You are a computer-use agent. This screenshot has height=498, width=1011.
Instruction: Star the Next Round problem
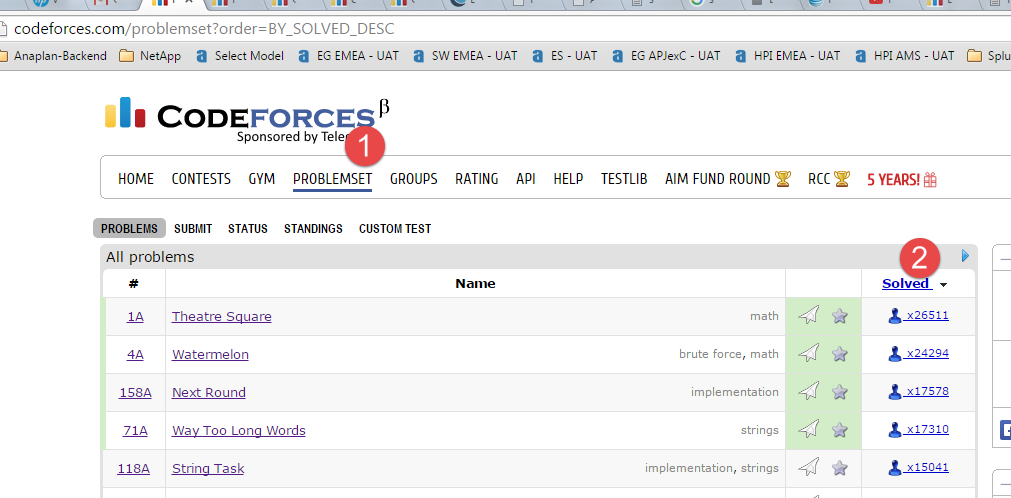[839, 392]
